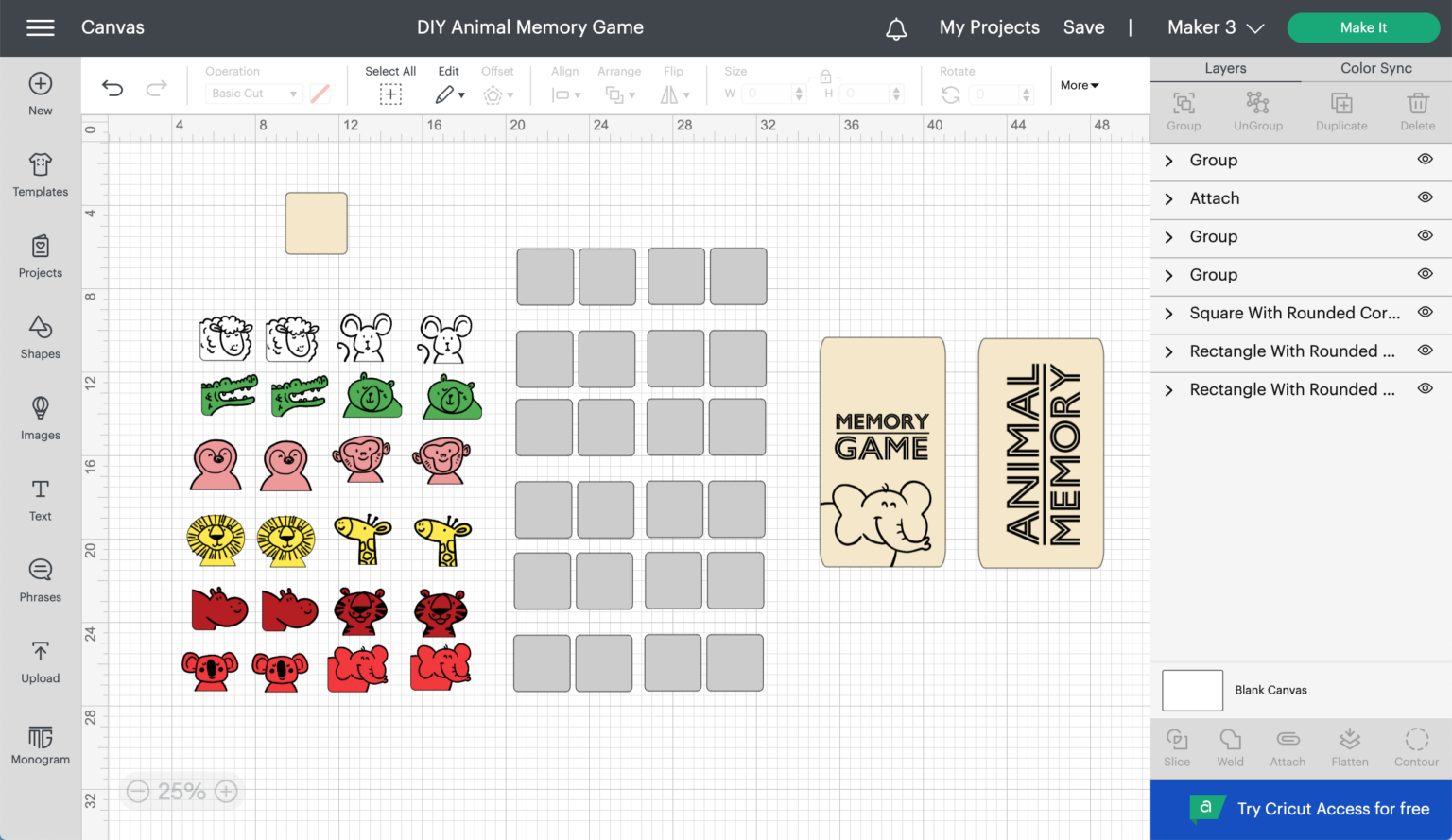Switch to the Color Sync tab
This screenshot has height=840, width=1452.
click(x=1376, y=68)
